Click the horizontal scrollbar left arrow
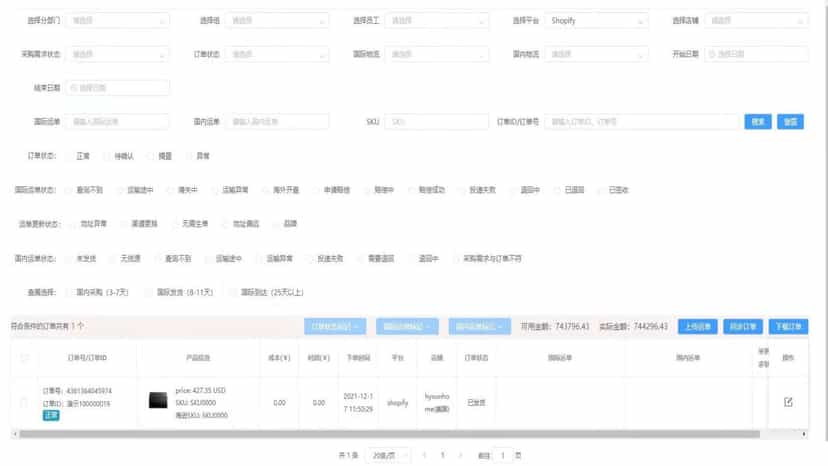 15,434
